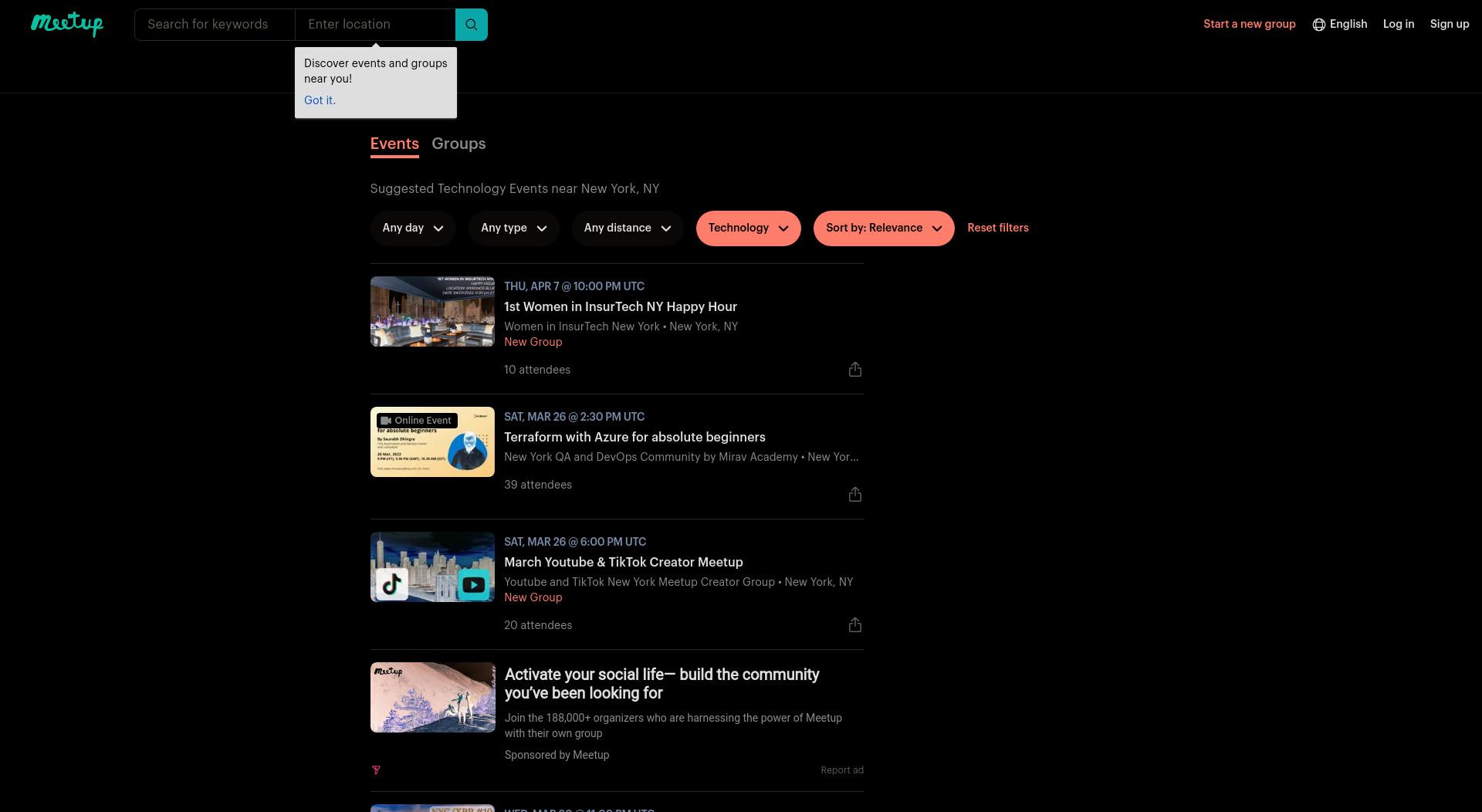Click the Meetup logo

click(67, 24)
